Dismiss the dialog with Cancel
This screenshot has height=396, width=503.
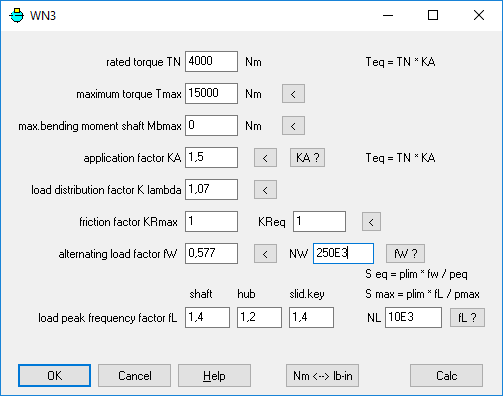click(134, 376)
